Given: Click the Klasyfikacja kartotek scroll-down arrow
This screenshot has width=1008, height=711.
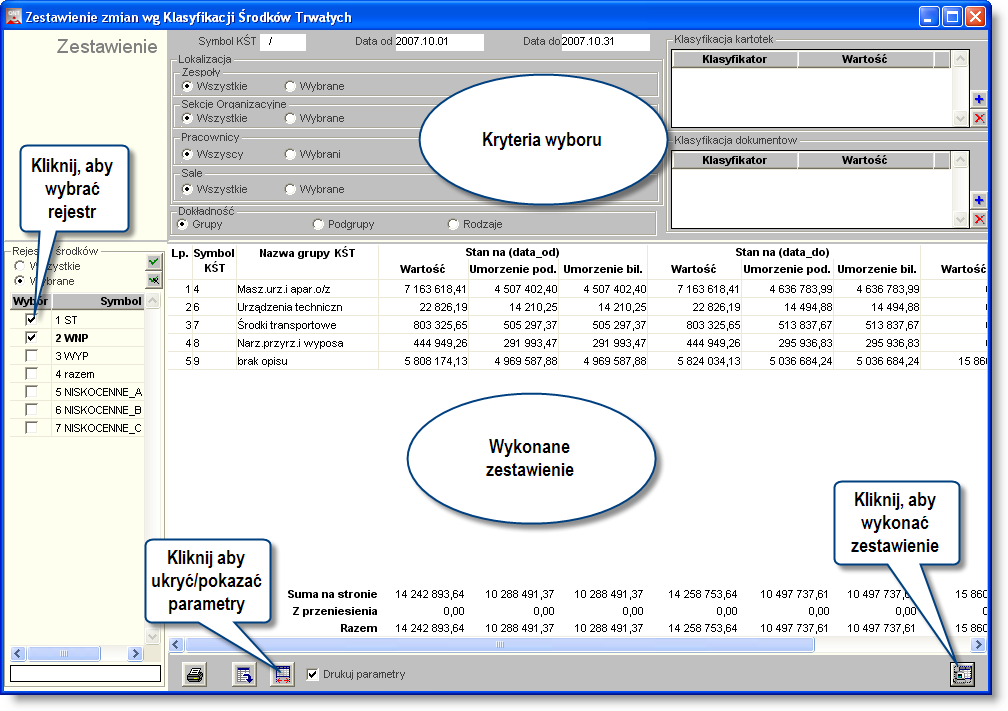Looking at the screenshot, I should tap(960, 118).
